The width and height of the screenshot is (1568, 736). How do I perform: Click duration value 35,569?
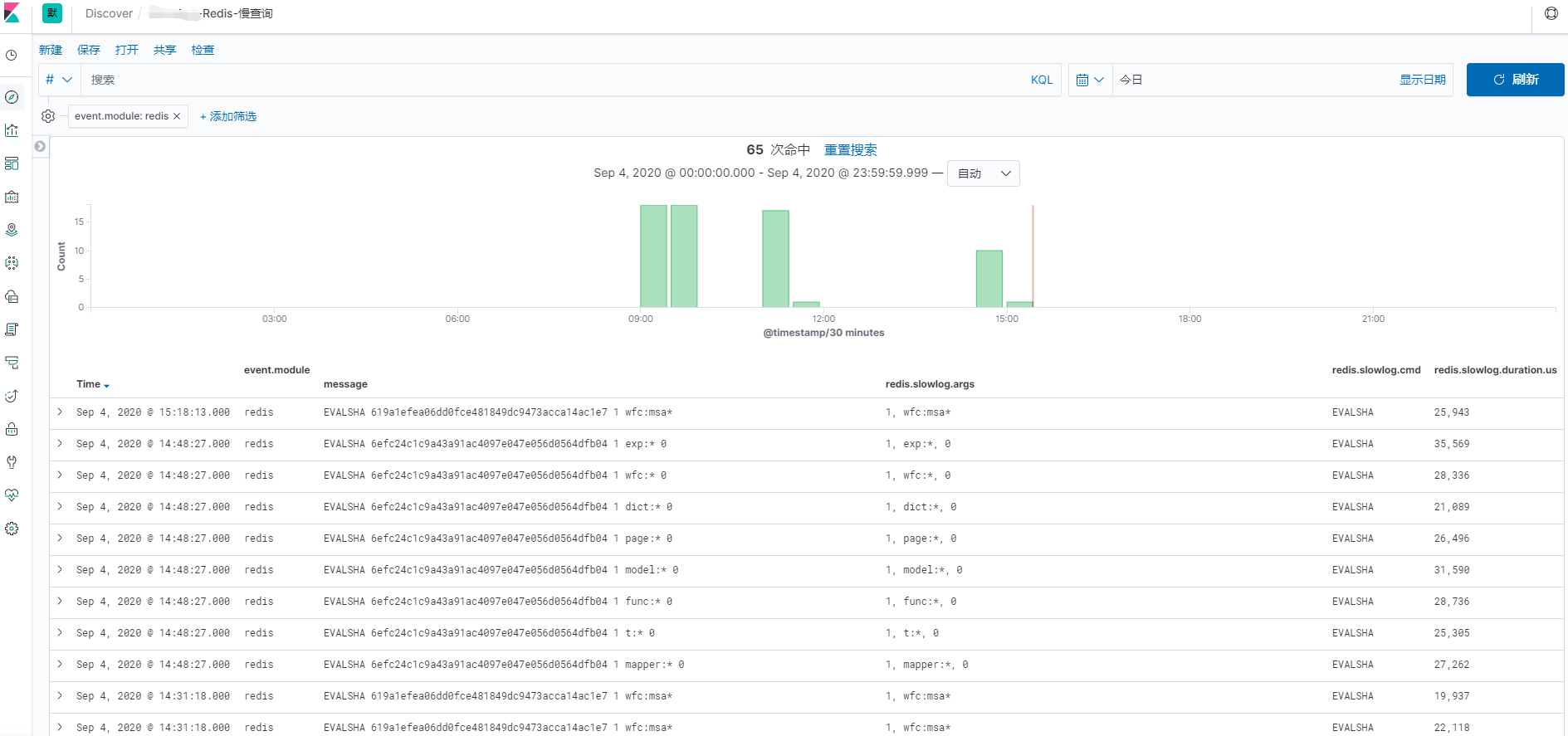pyautogui.click(x=1452, y=444)
